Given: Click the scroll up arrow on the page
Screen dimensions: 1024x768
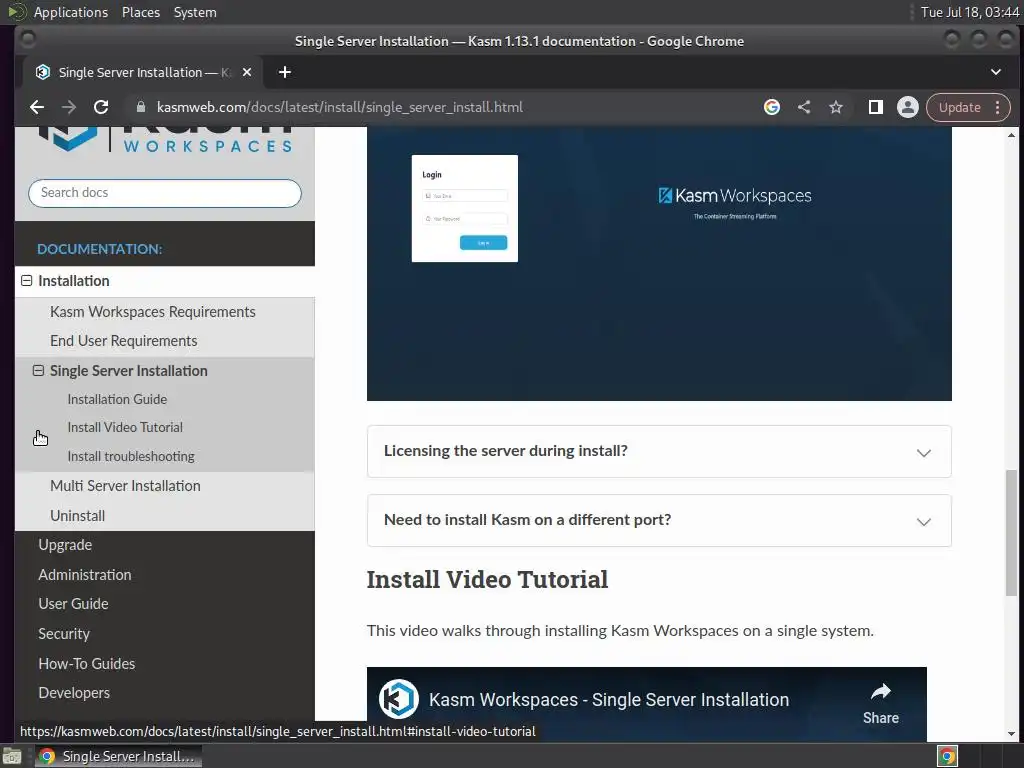Looking at the screenshot, I should pyautogui.click(x=1011, y=135).
